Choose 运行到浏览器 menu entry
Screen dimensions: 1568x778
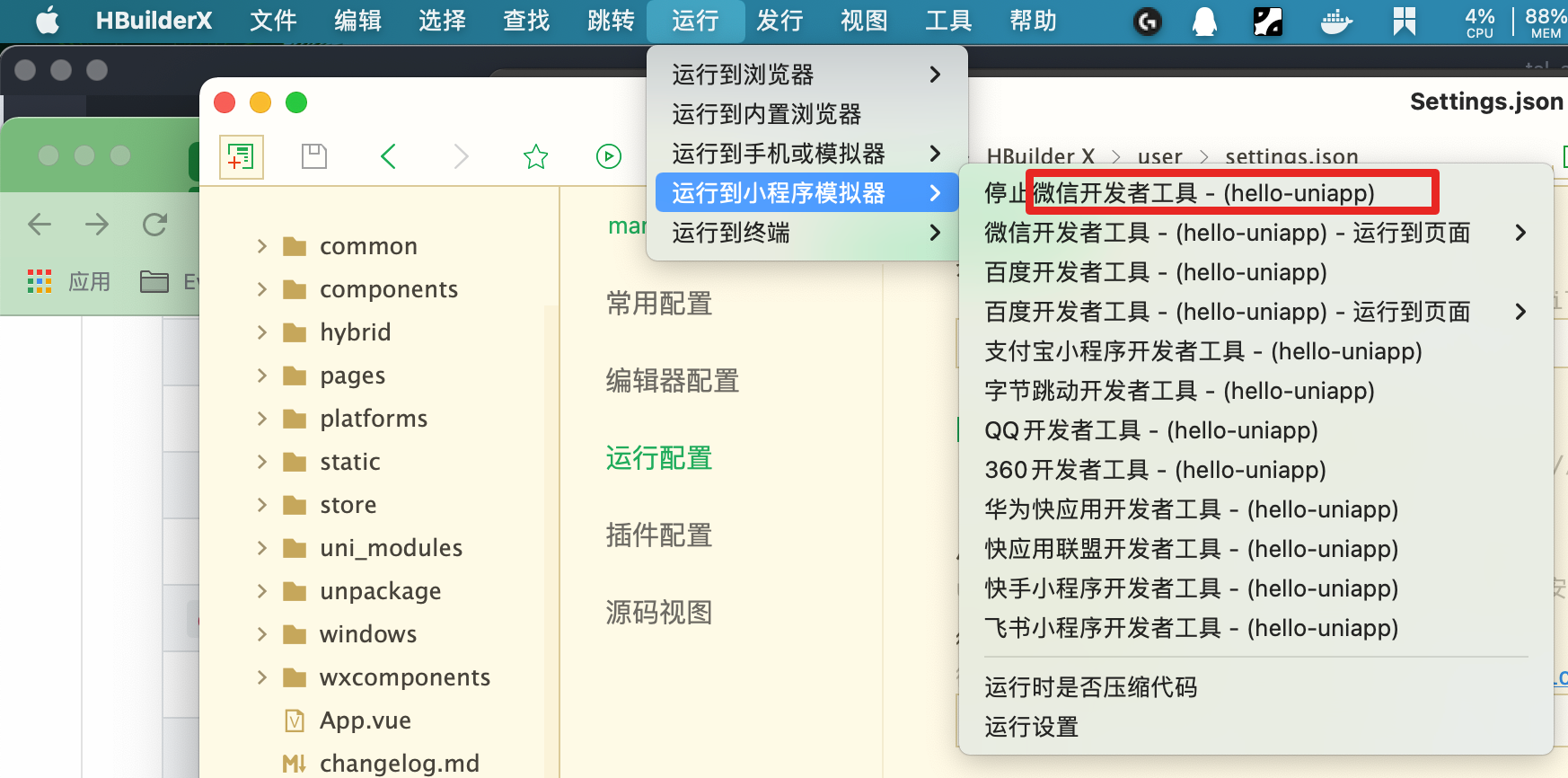[806, 75]
